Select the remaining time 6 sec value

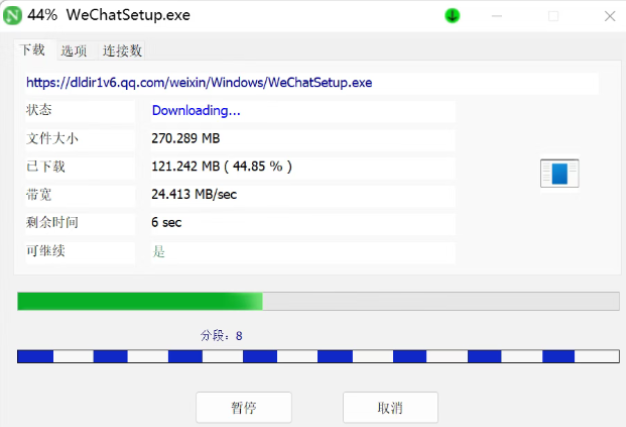point(166,222)
